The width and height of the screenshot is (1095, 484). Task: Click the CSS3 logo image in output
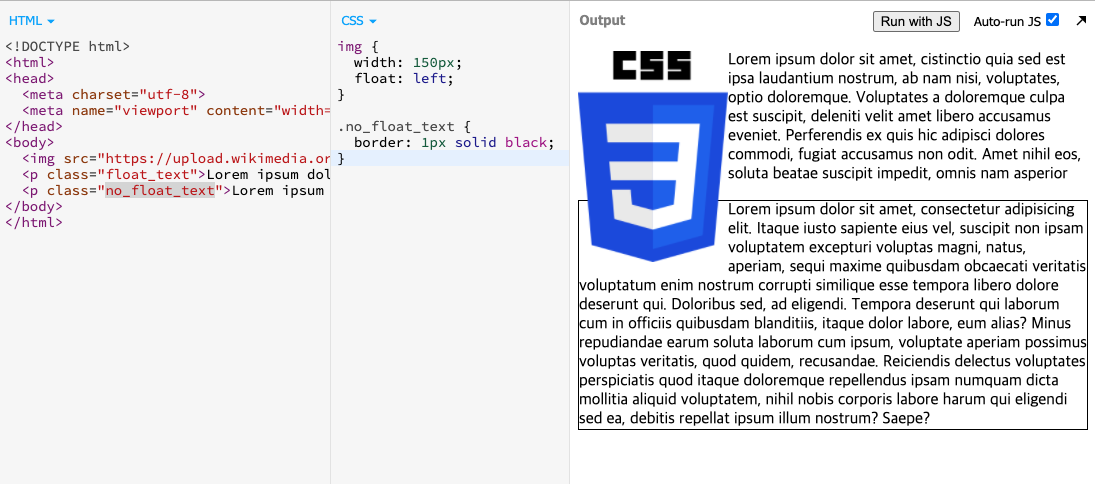pyautogui.click(x=652, y=156)
